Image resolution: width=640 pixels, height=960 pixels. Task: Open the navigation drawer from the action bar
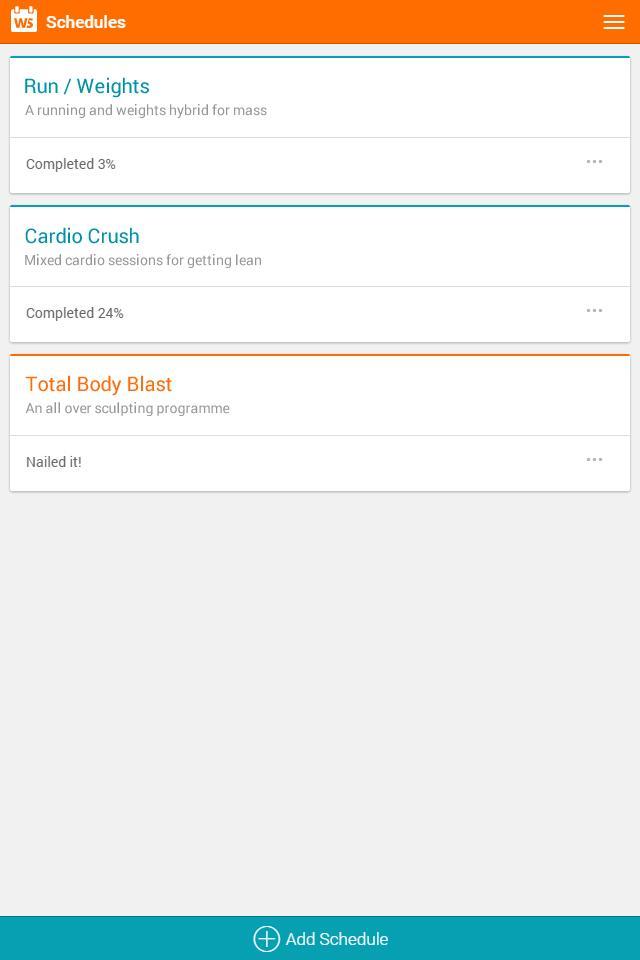(614, 22)
